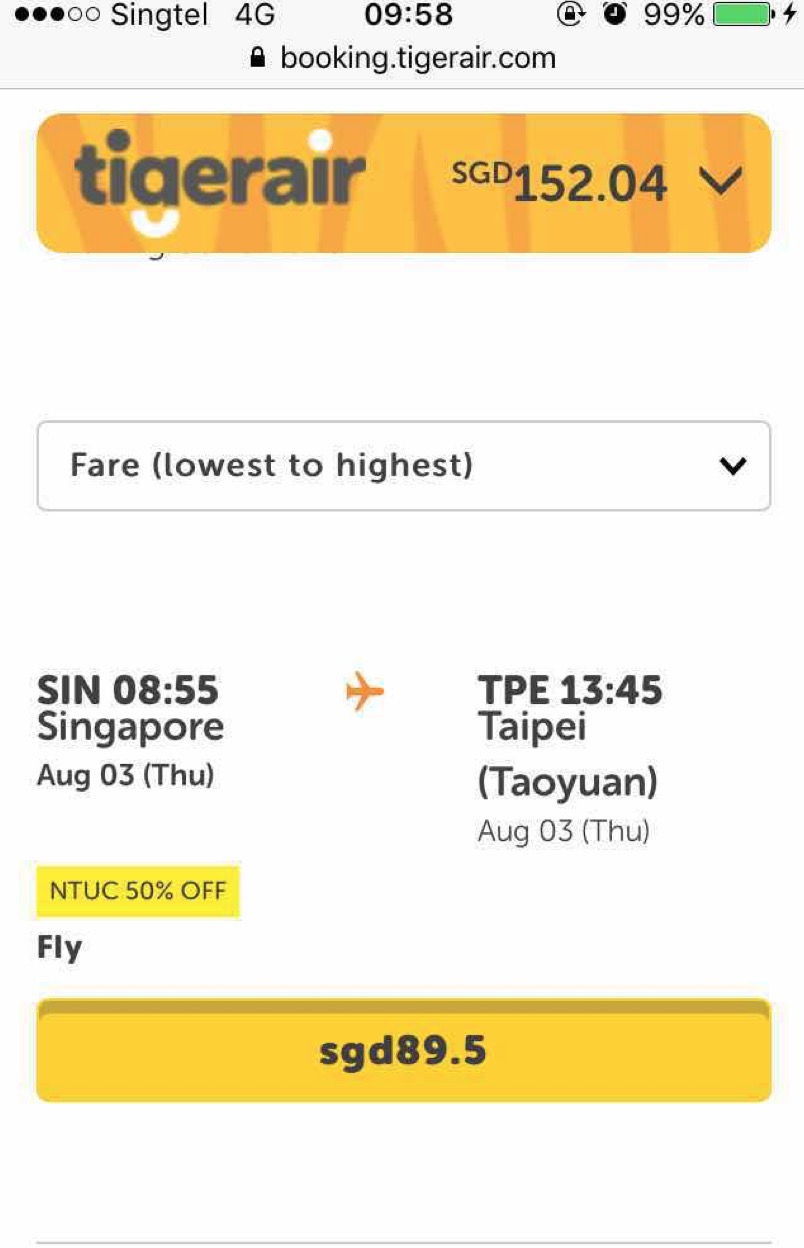Tap the Fly fare type label

coord(60,947)
